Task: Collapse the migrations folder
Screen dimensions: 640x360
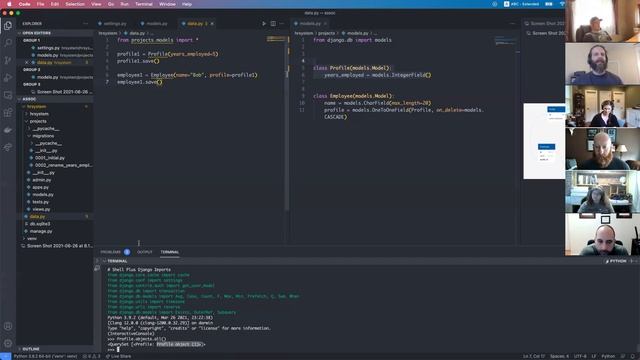Action: click(x=43, y=136)
